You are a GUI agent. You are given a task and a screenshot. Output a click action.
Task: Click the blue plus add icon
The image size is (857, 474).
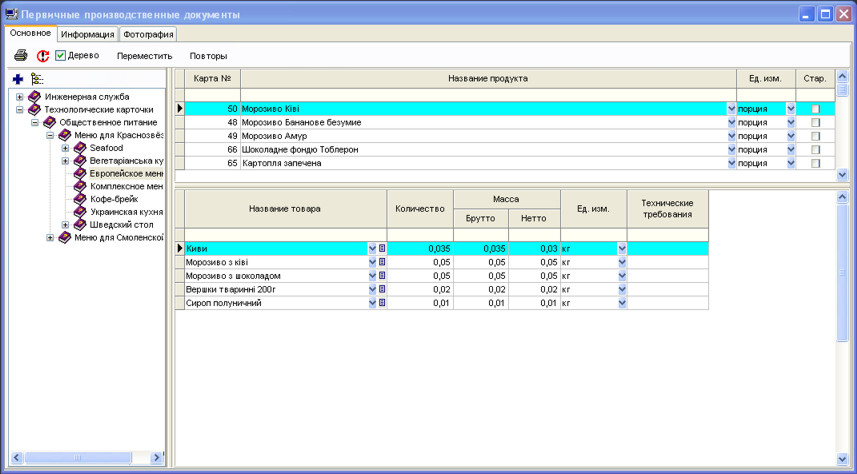click(x=18, y=79)
